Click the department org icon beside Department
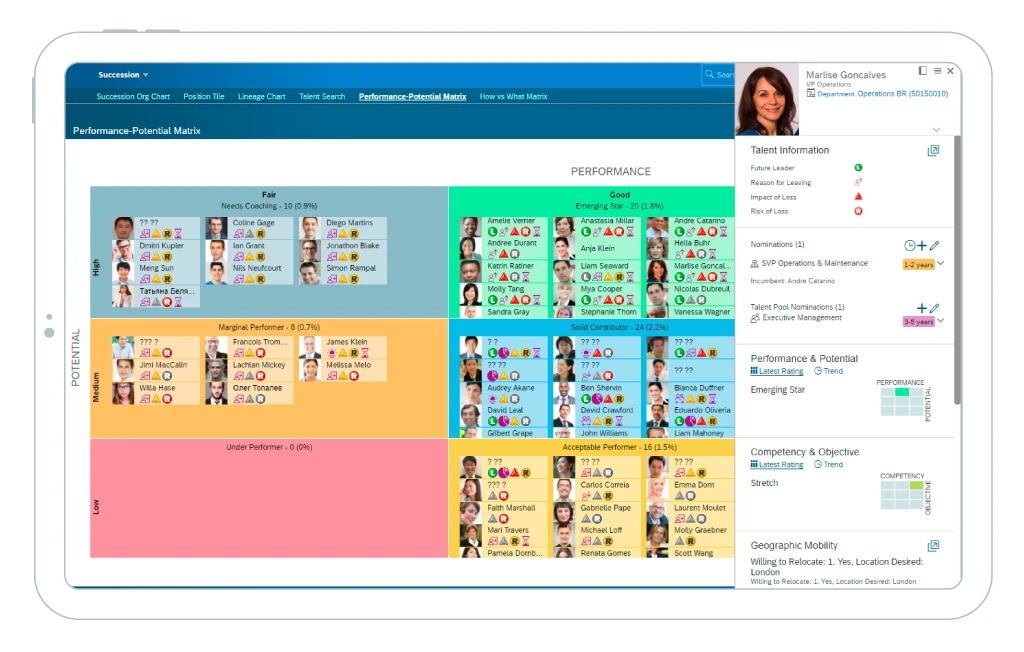 click(x=810, y=93)
